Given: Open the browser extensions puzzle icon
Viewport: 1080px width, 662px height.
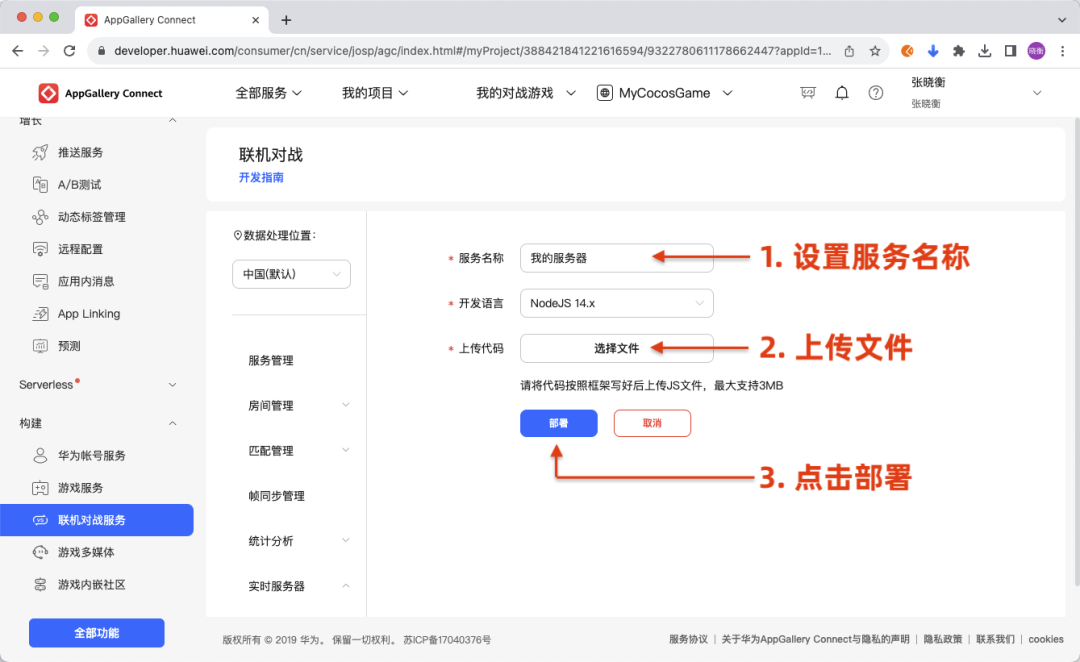Looking at the screenshot, I should pos(958,51).
